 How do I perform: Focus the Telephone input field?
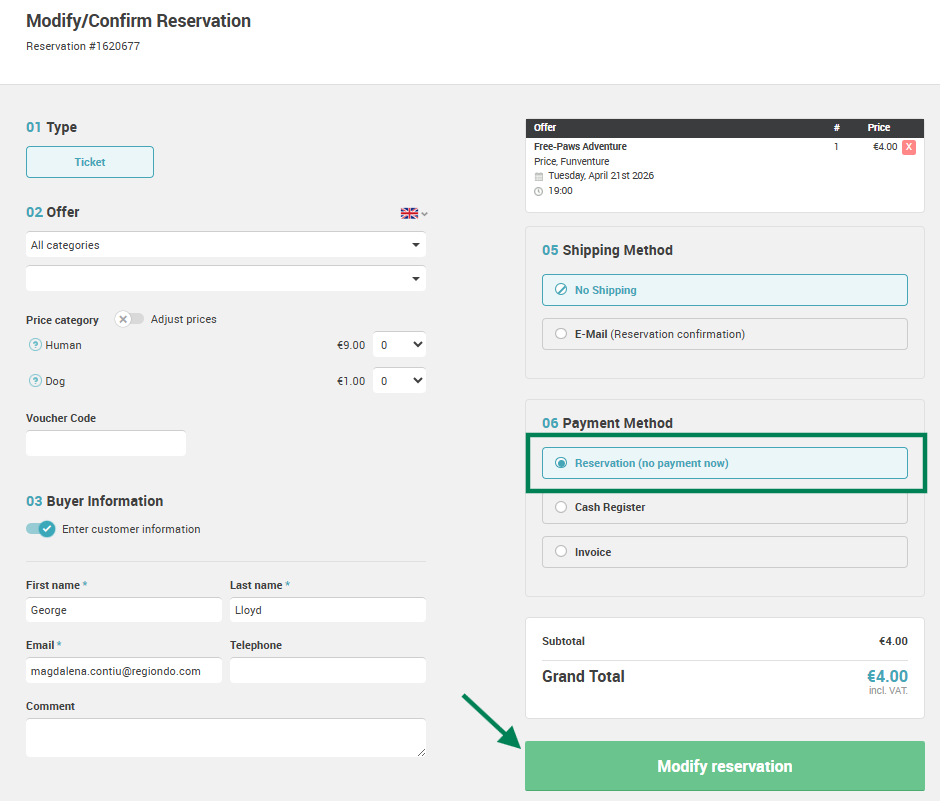328,670
